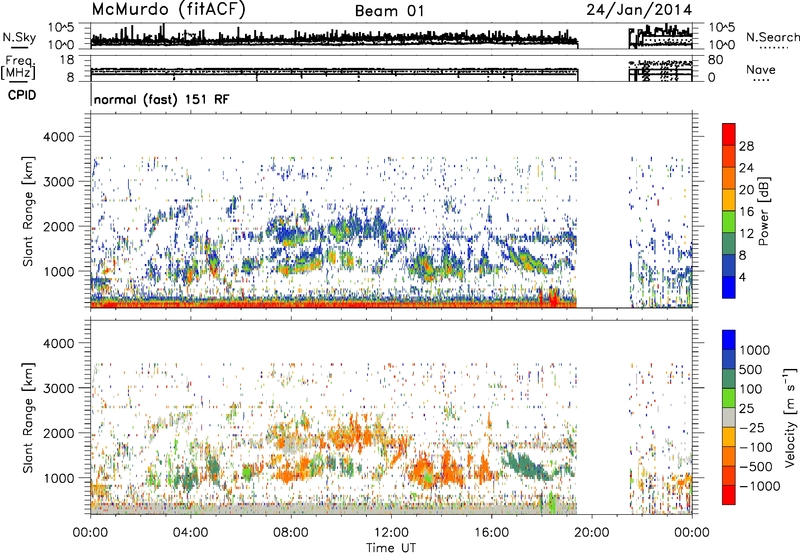Click the -500 label on Velocity colorbar
The height and width of the screenshot is (554, 800).
(756, 467)
